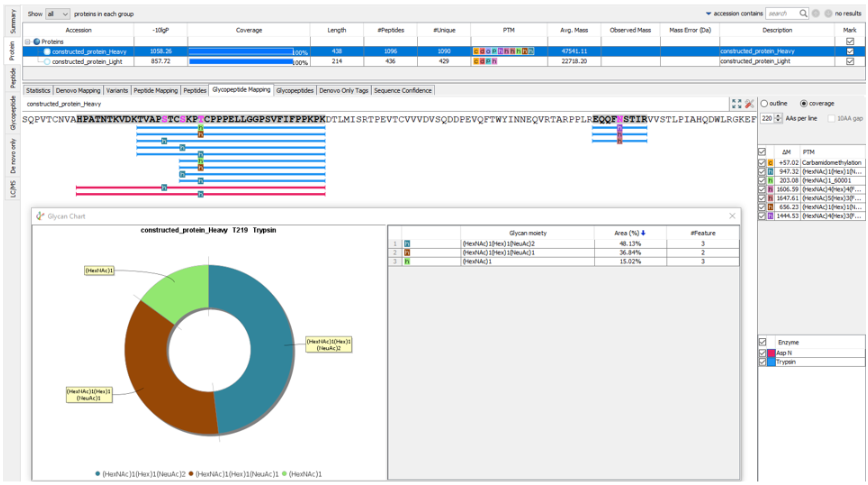Click the full screen expand icon
The image size is (868, 485).
click(x=735, y=103)
